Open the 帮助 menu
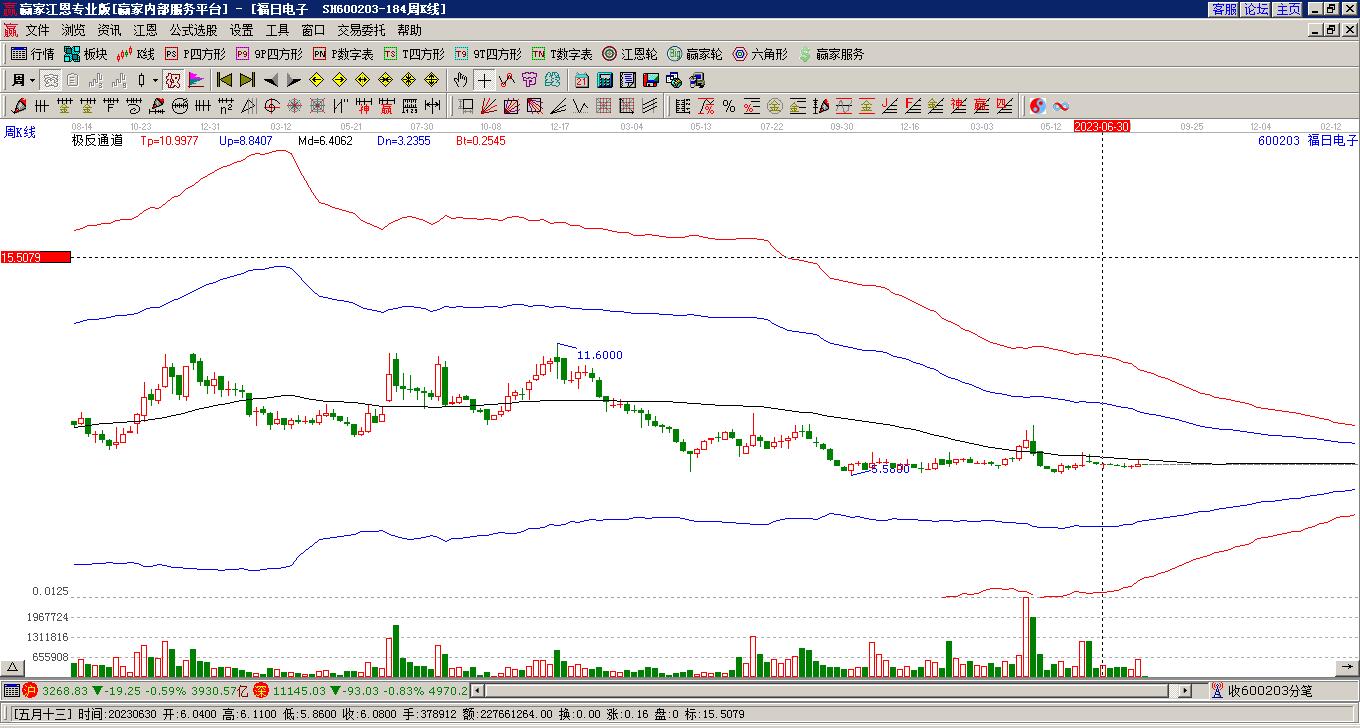 point(409,30)
